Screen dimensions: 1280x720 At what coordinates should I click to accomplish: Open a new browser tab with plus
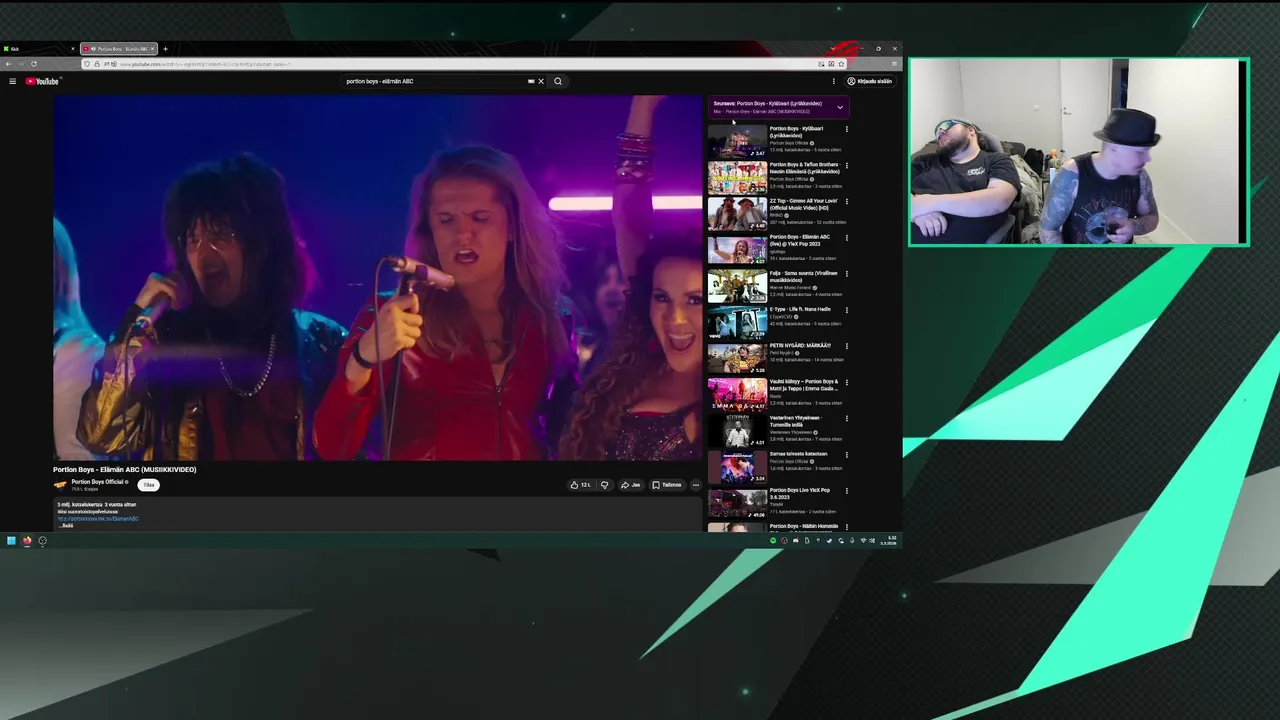(166, 49)
